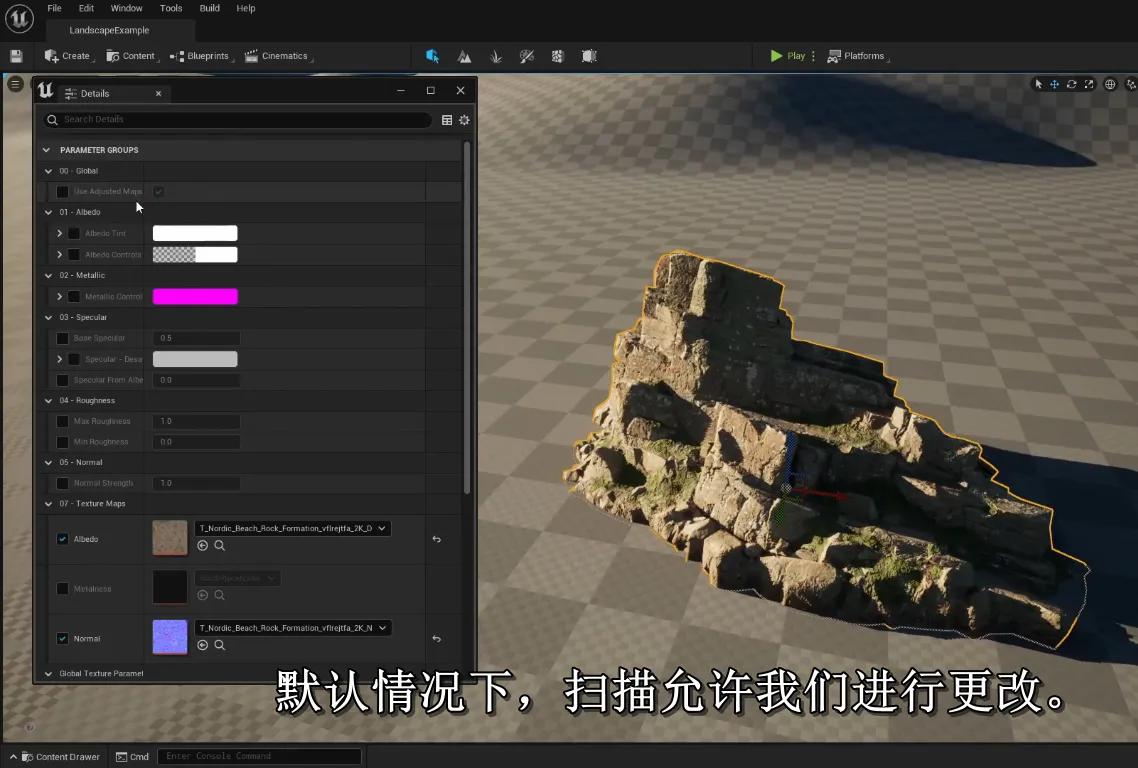Reset the Normal texture to default
Viewport: 1138px width, 768px height.
(x=436, y=639)
